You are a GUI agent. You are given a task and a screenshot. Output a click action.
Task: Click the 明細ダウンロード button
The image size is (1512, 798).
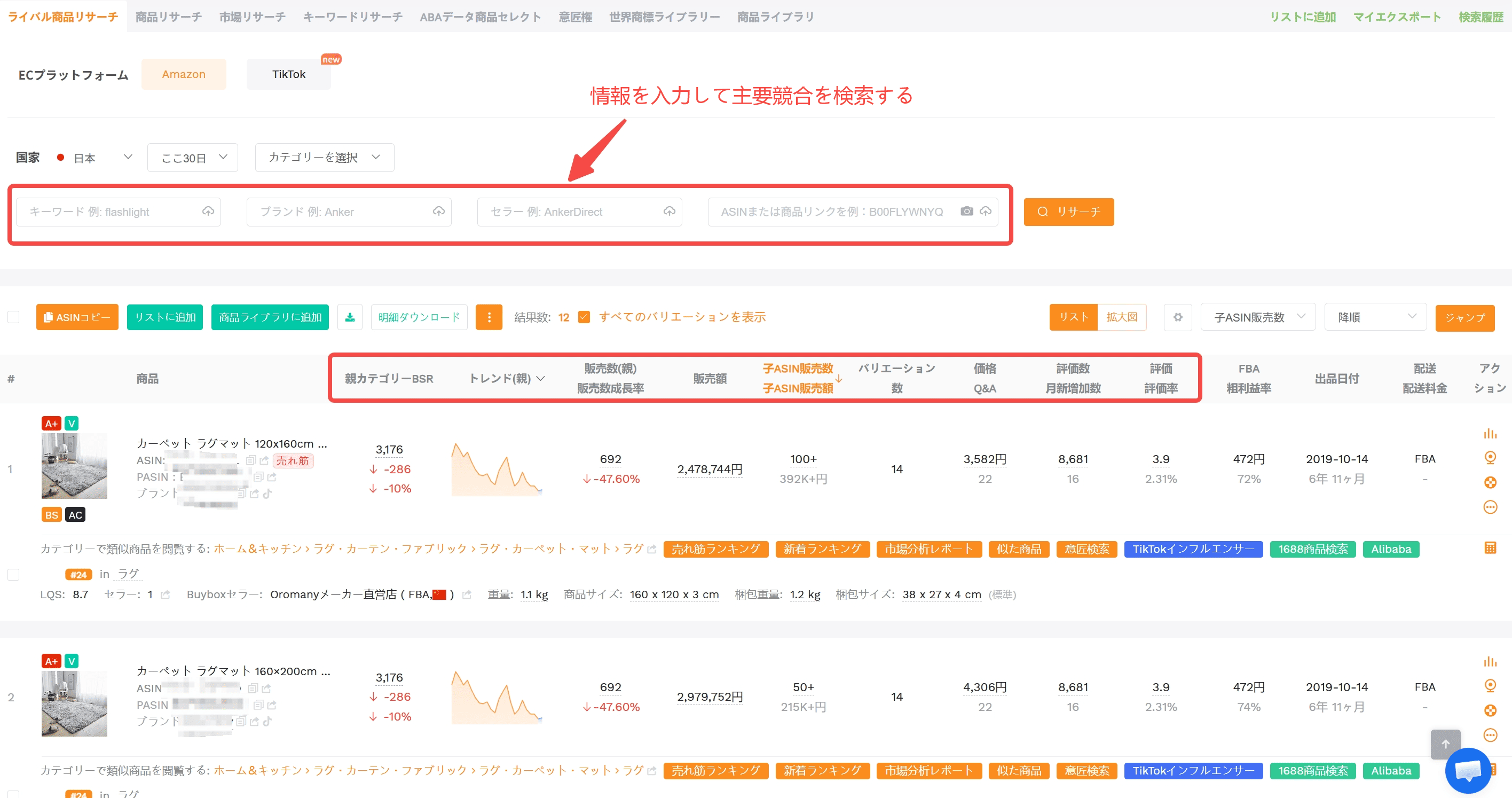pos(419,317)
